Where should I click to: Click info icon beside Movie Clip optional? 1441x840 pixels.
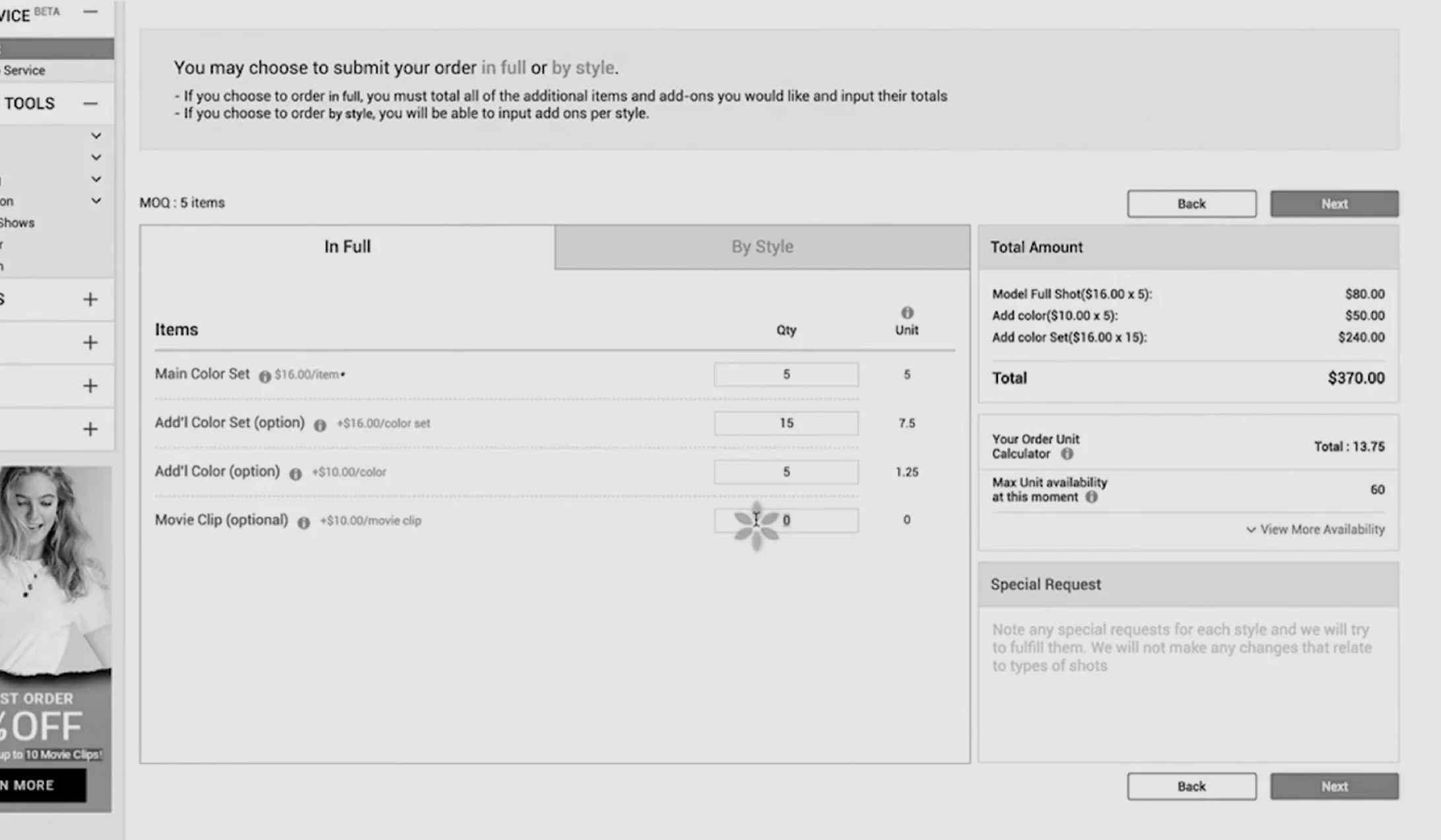[x=304, y=523]
